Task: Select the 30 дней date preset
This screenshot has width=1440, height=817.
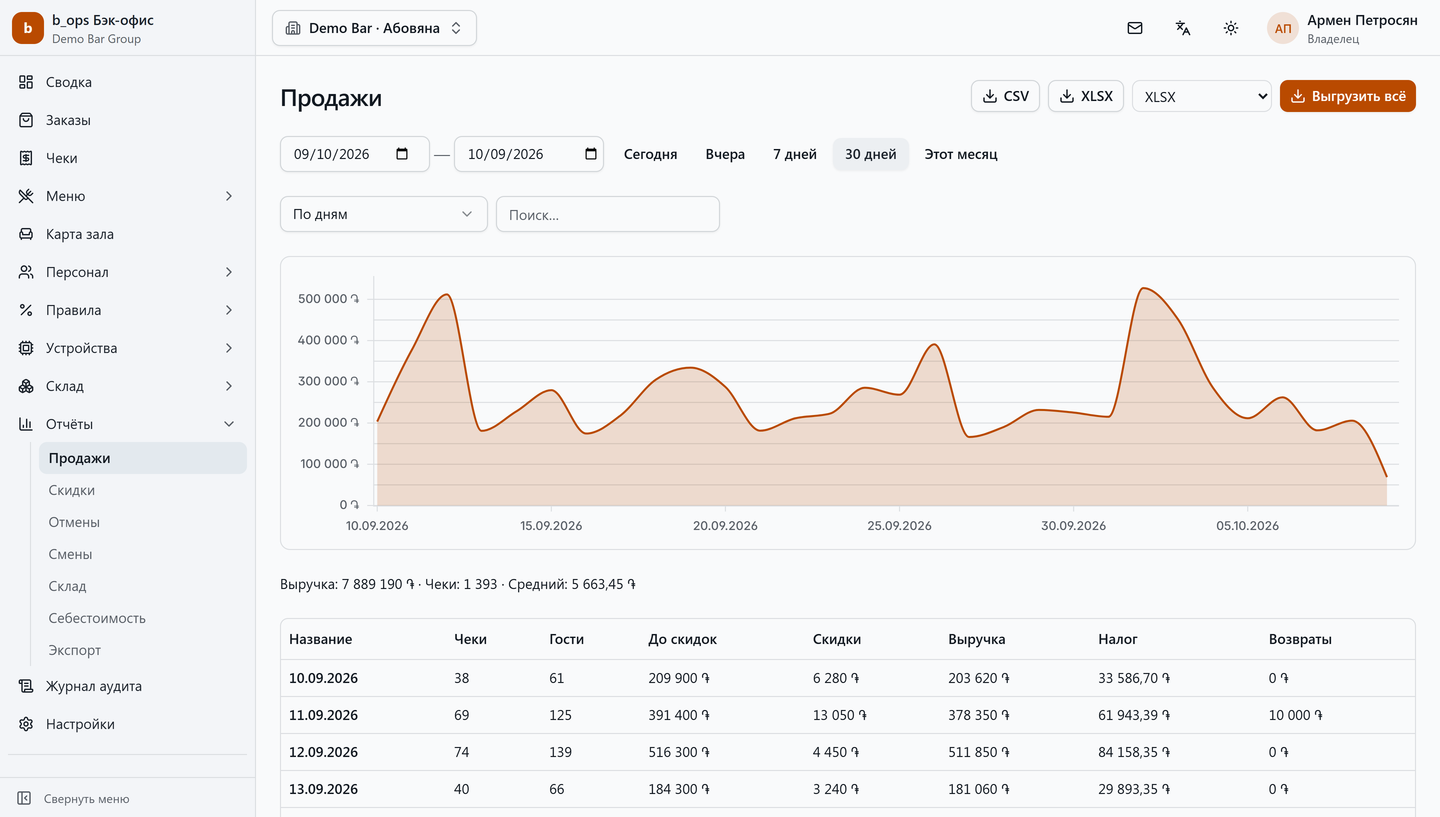Action: (871, 154)
